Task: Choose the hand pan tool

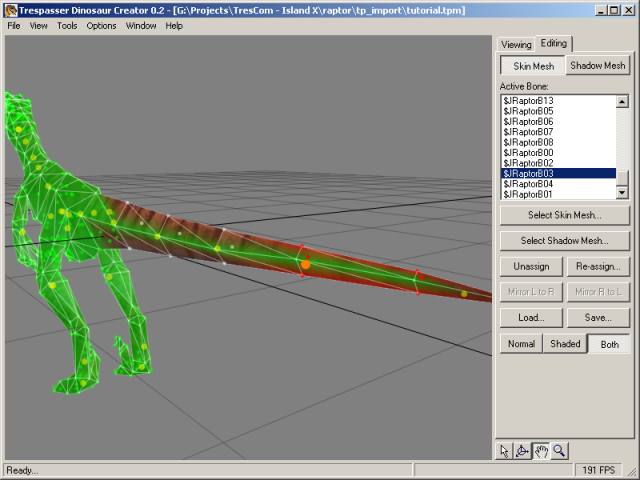Action: click(541, 451)
